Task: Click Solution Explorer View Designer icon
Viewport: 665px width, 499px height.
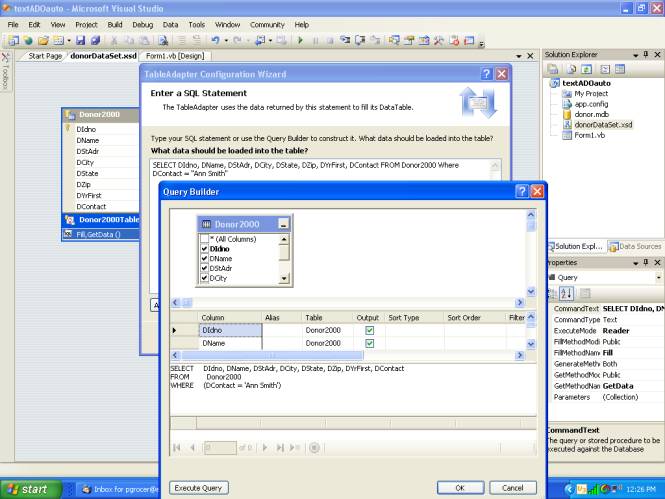Action: click(620, 69)
